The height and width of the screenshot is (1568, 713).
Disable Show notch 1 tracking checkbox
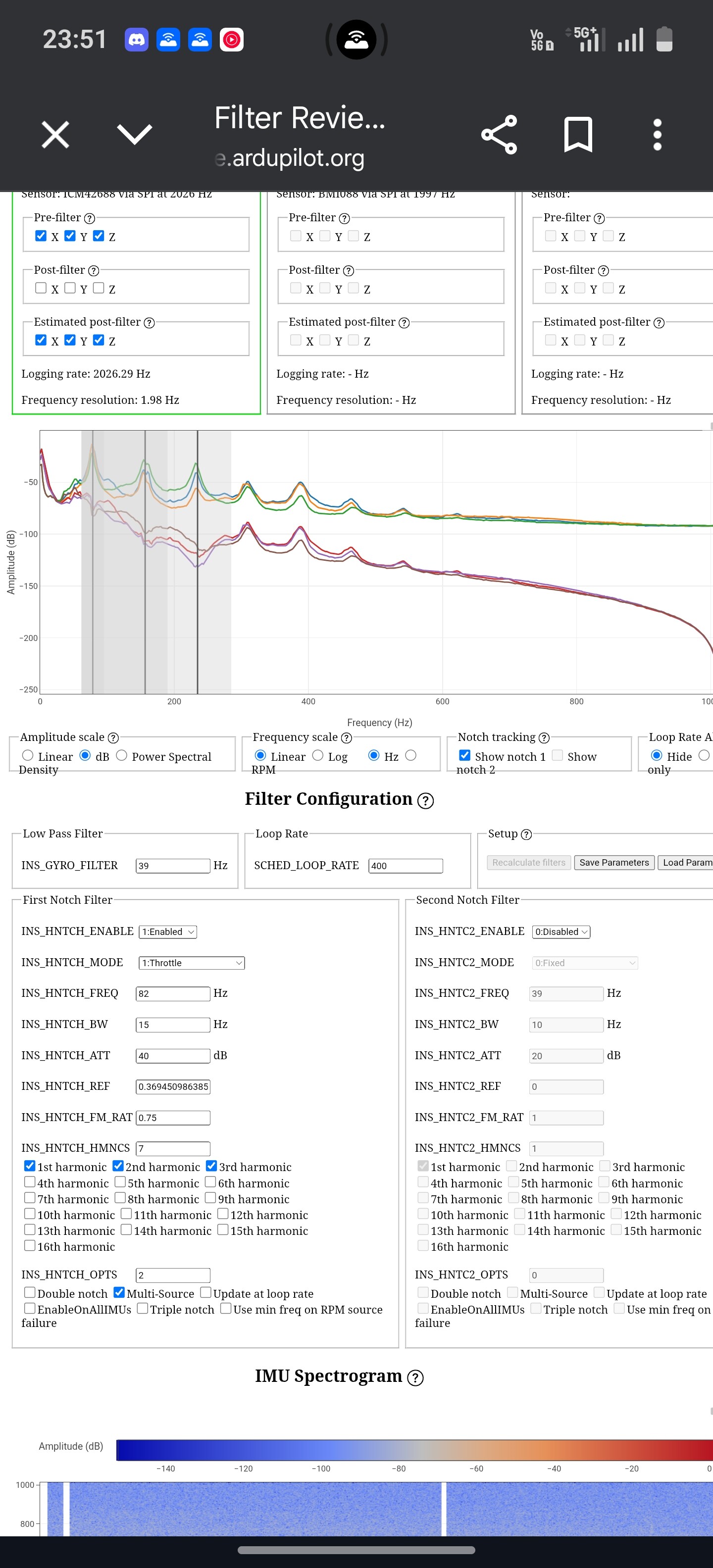464,755
